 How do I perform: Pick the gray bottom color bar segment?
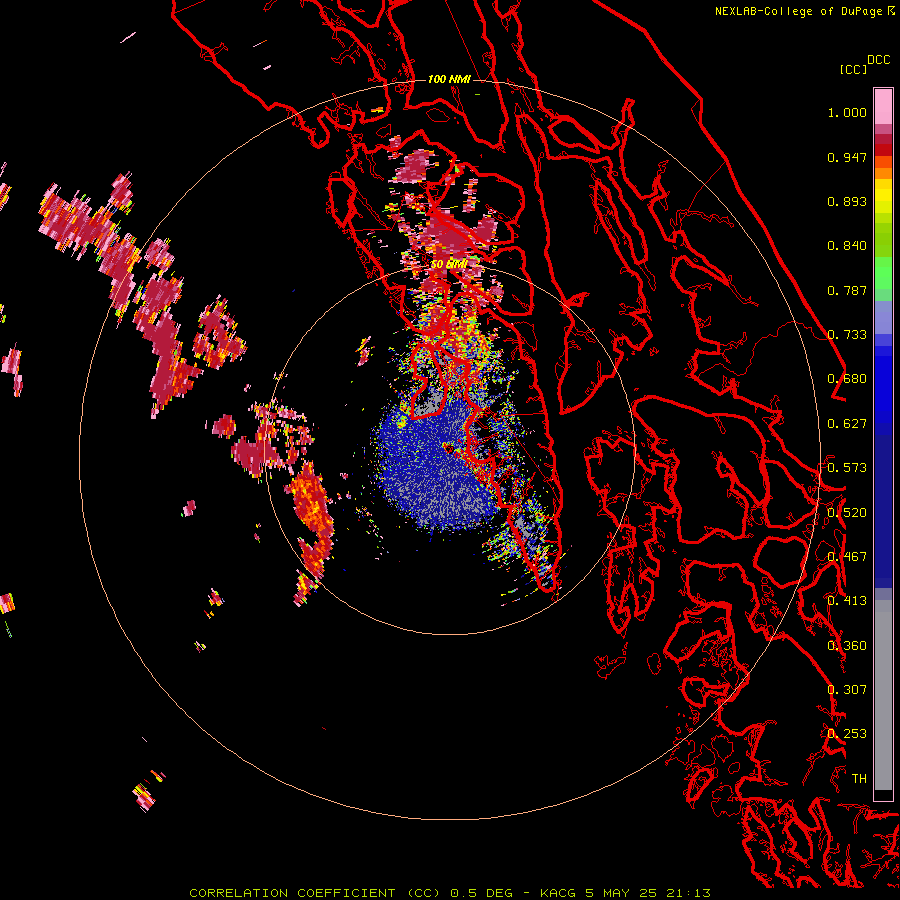pyautogui.click(x=883, y=695)
